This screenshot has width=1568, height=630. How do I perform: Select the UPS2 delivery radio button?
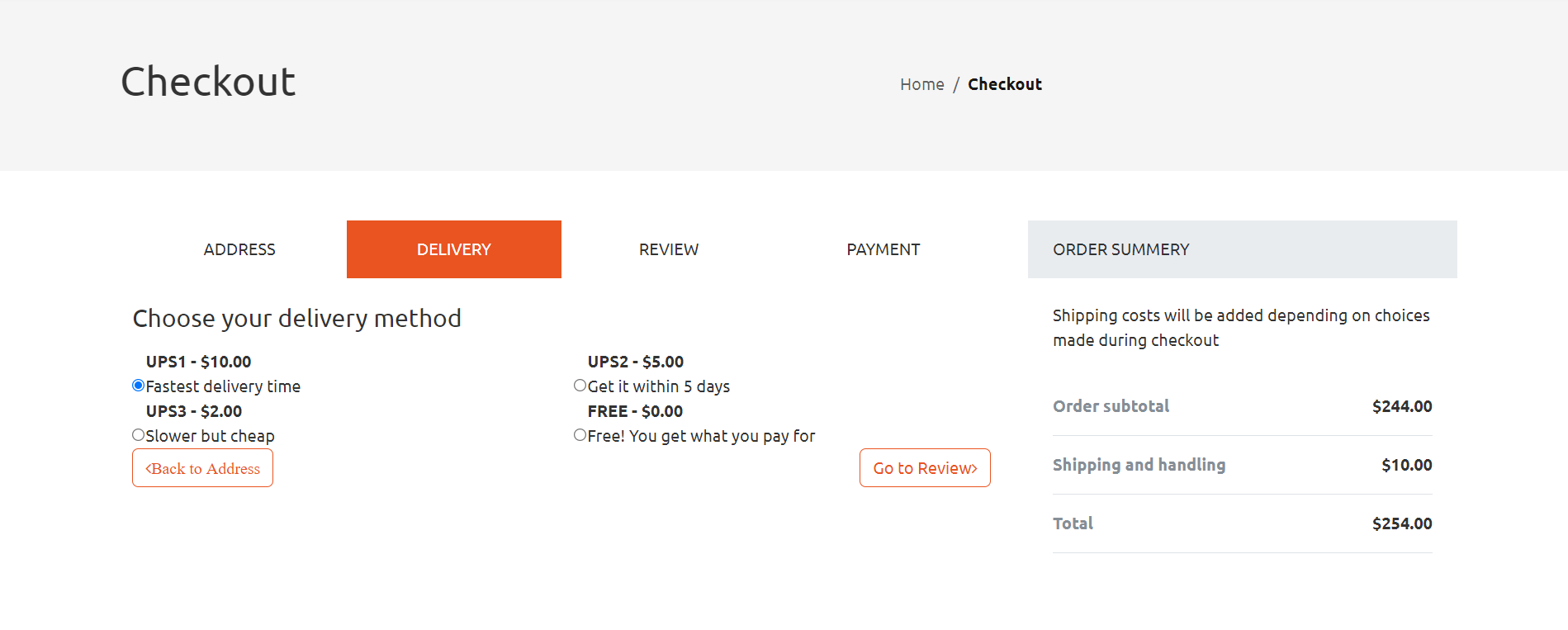(x=580, y=385)
